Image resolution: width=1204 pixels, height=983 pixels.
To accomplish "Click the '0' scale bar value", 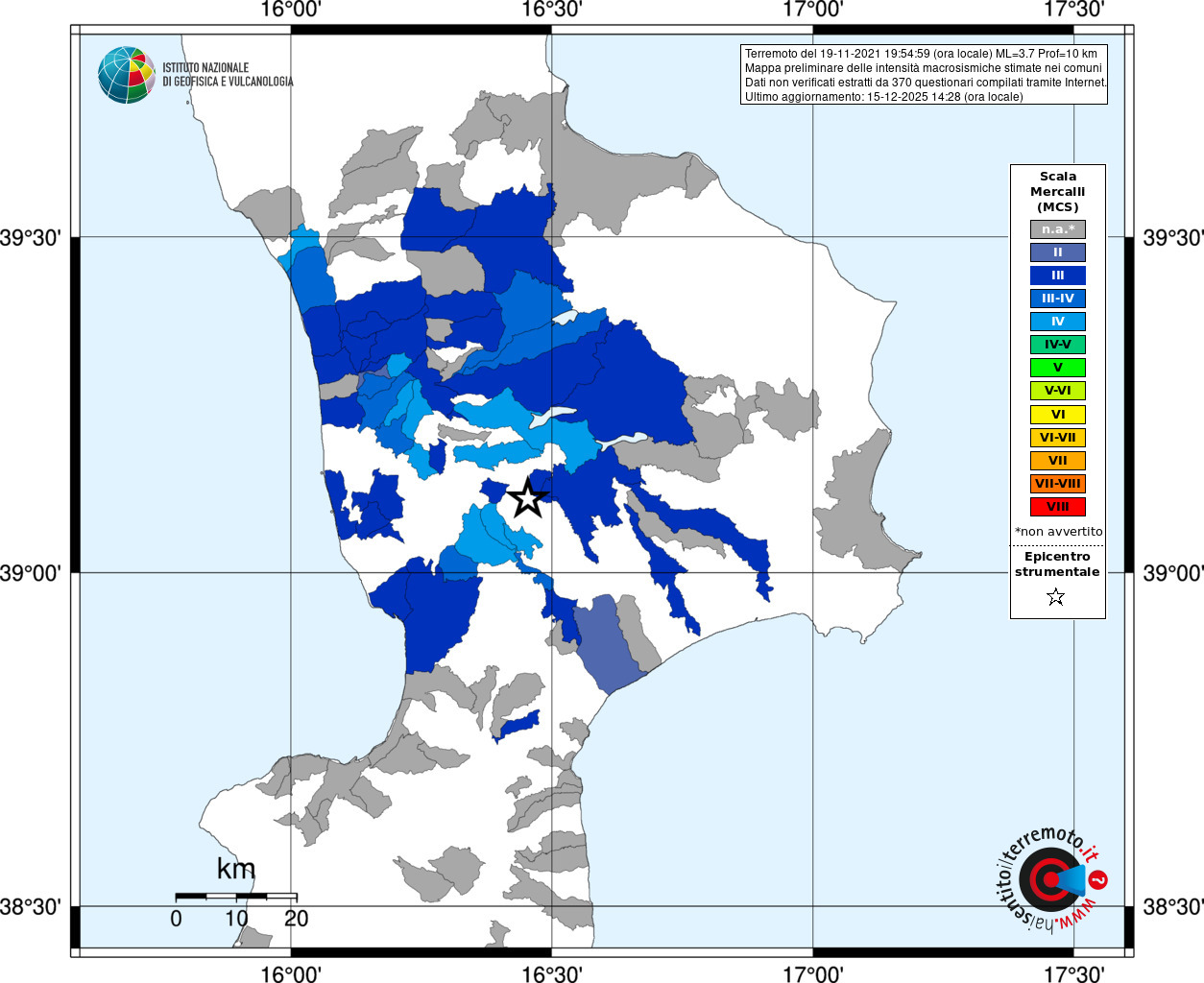I will pos(176,919).
